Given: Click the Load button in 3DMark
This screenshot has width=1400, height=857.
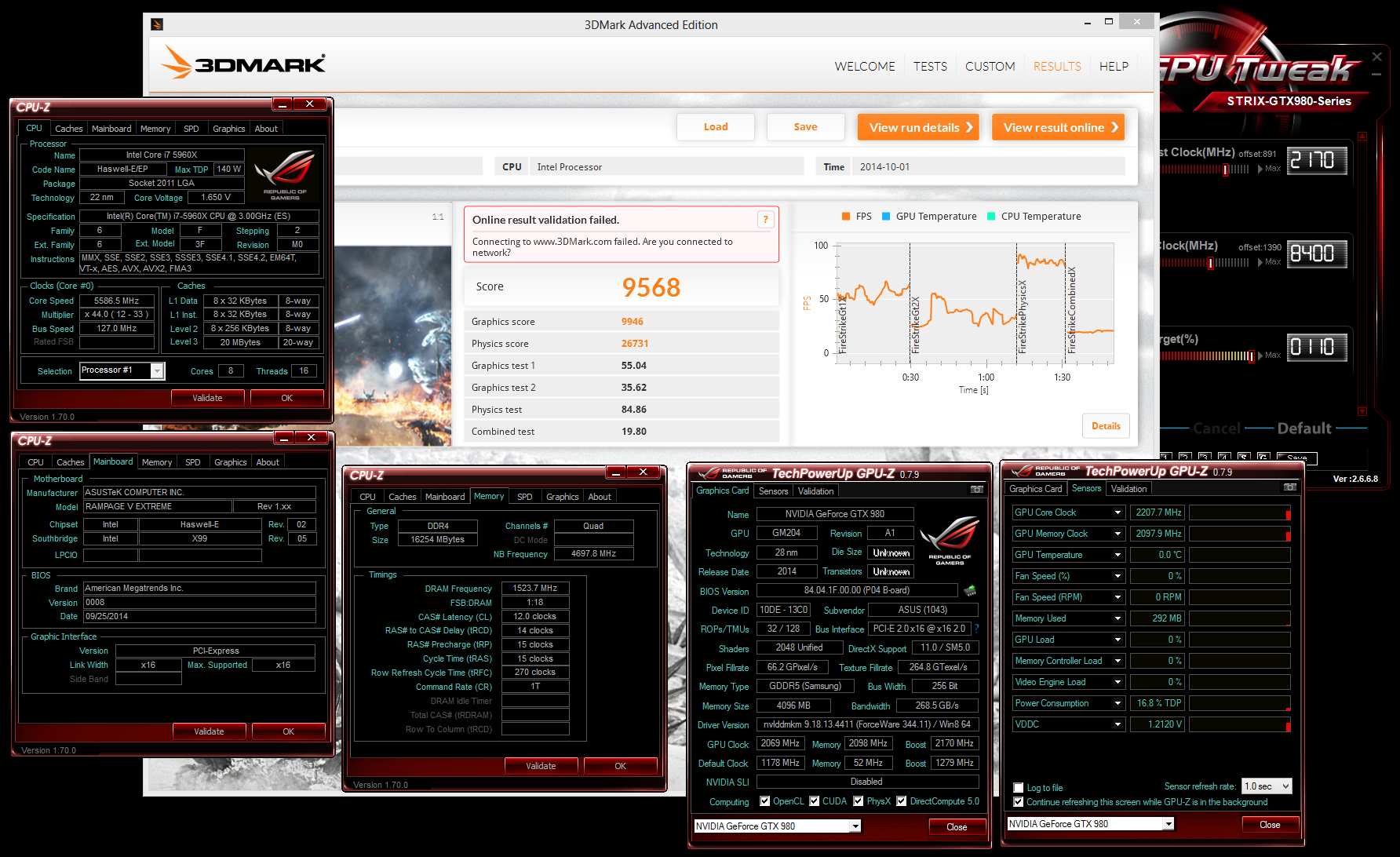Looking at the screenshot, I should coord(716,127).
